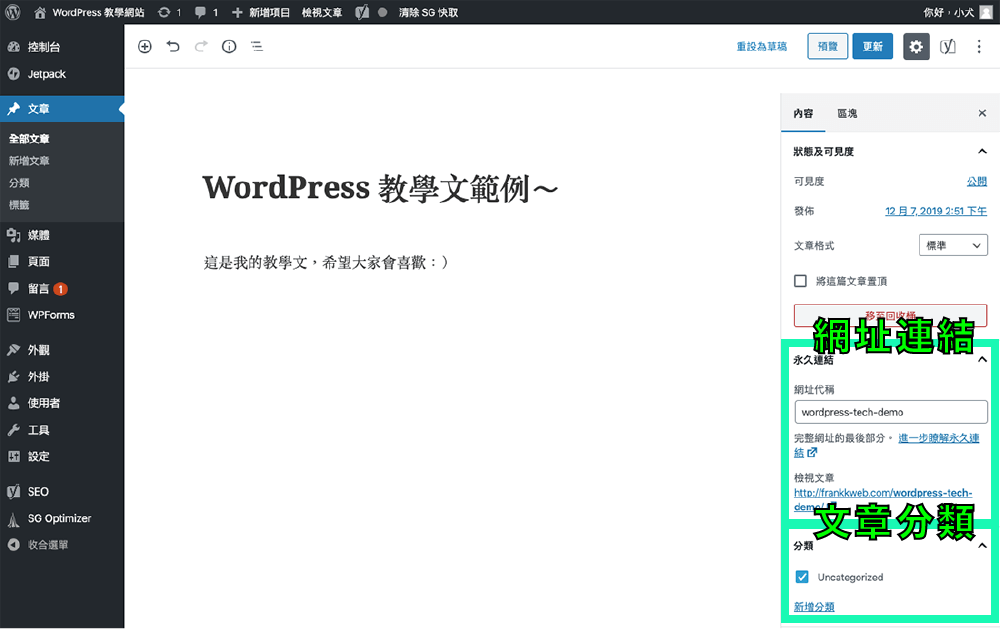Open 媒體 media menu
1000x629 pixels.
click(x=62, y=235)
